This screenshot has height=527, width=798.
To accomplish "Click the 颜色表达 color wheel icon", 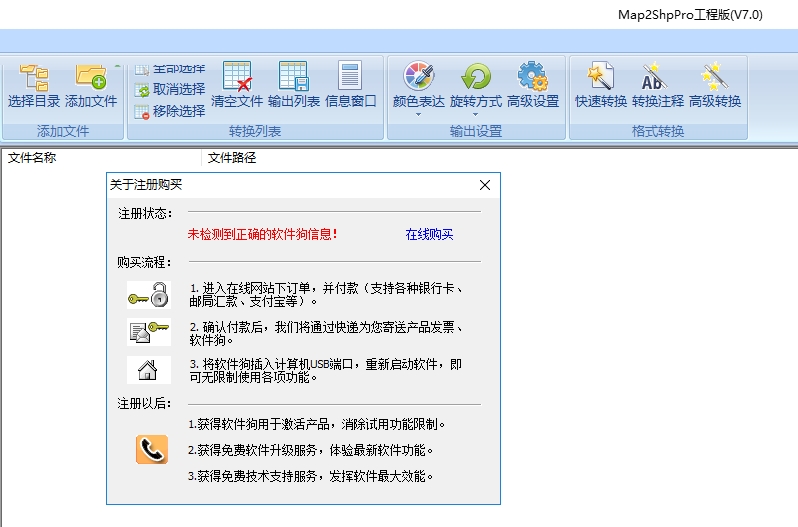I will (x=418, y=76).
